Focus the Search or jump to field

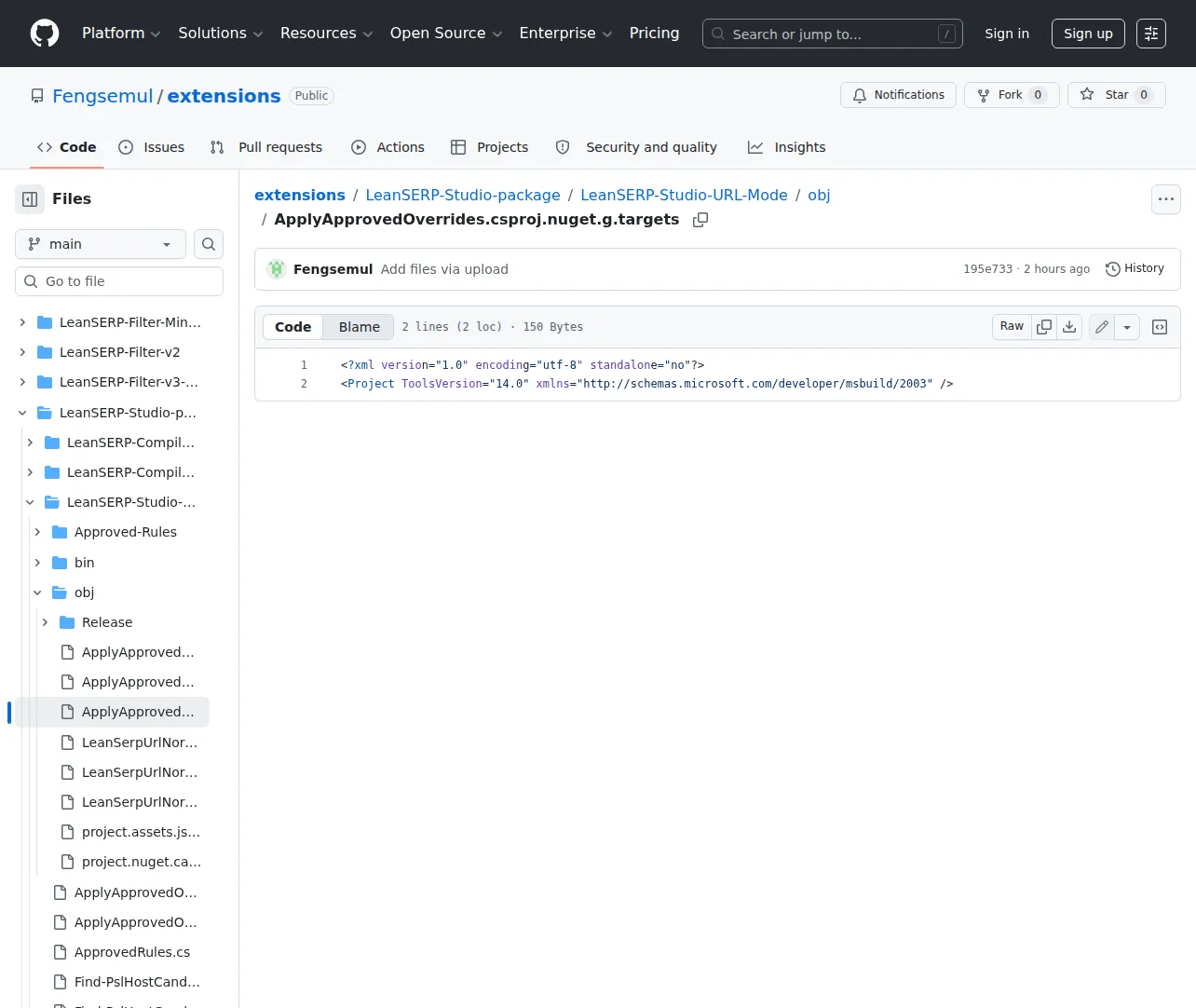coord(833,34)
